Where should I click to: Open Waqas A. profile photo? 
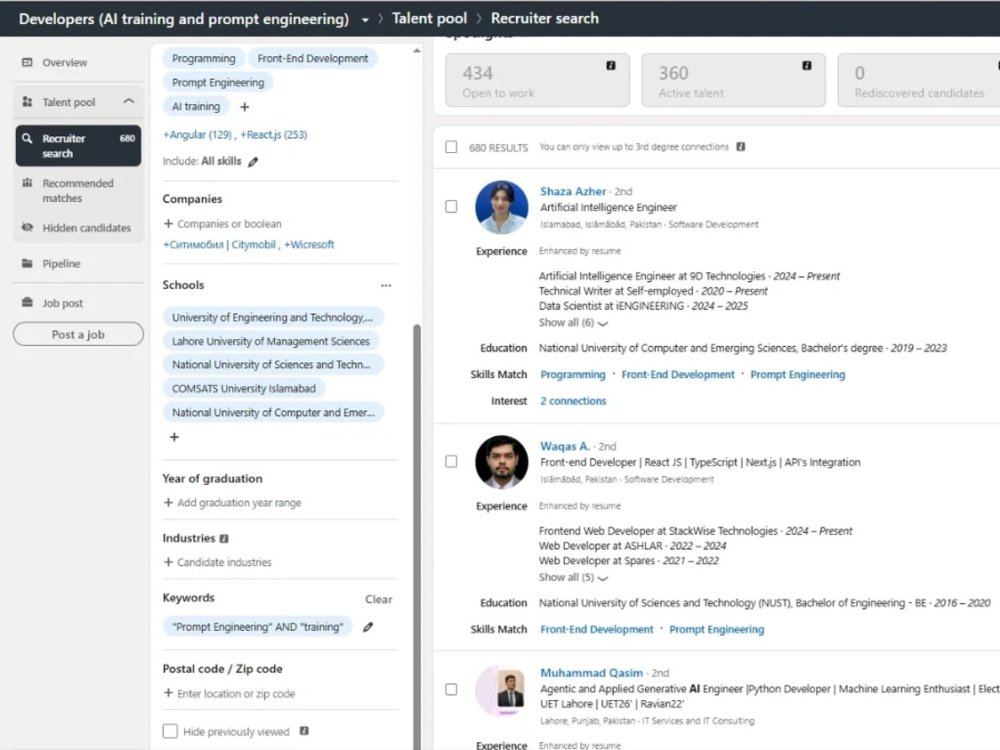click(502, 462)
